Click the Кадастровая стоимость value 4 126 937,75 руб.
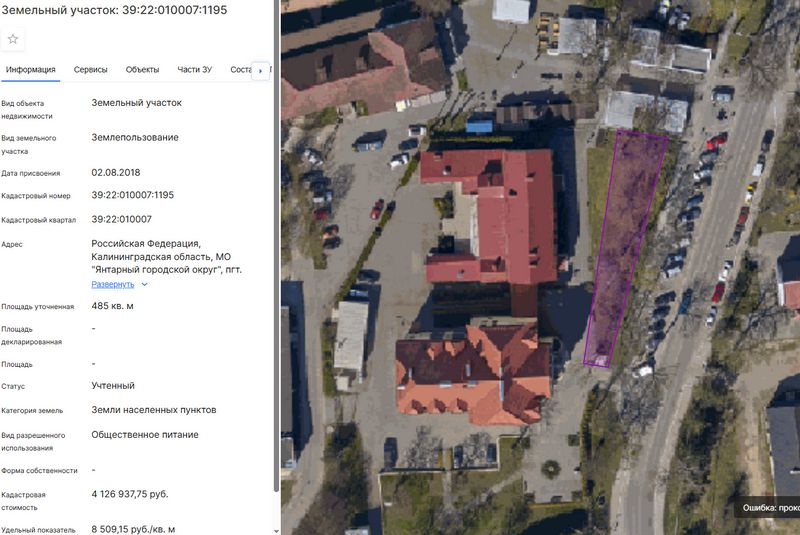Image resolution: width=800 pixels, height=535 pixels. tap(129, 493)
